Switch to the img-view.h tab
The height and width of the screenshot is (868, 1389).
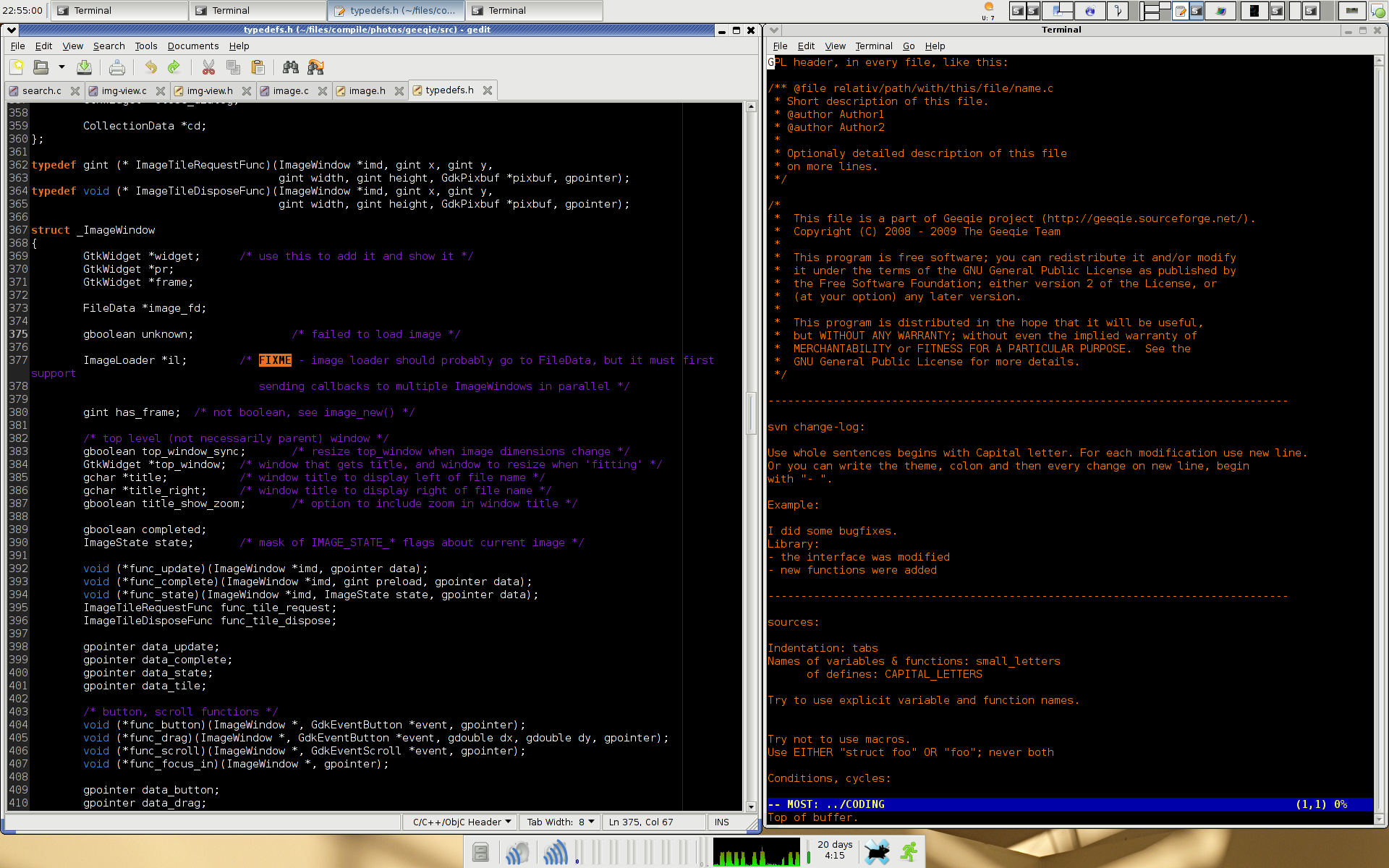[210, 90]
